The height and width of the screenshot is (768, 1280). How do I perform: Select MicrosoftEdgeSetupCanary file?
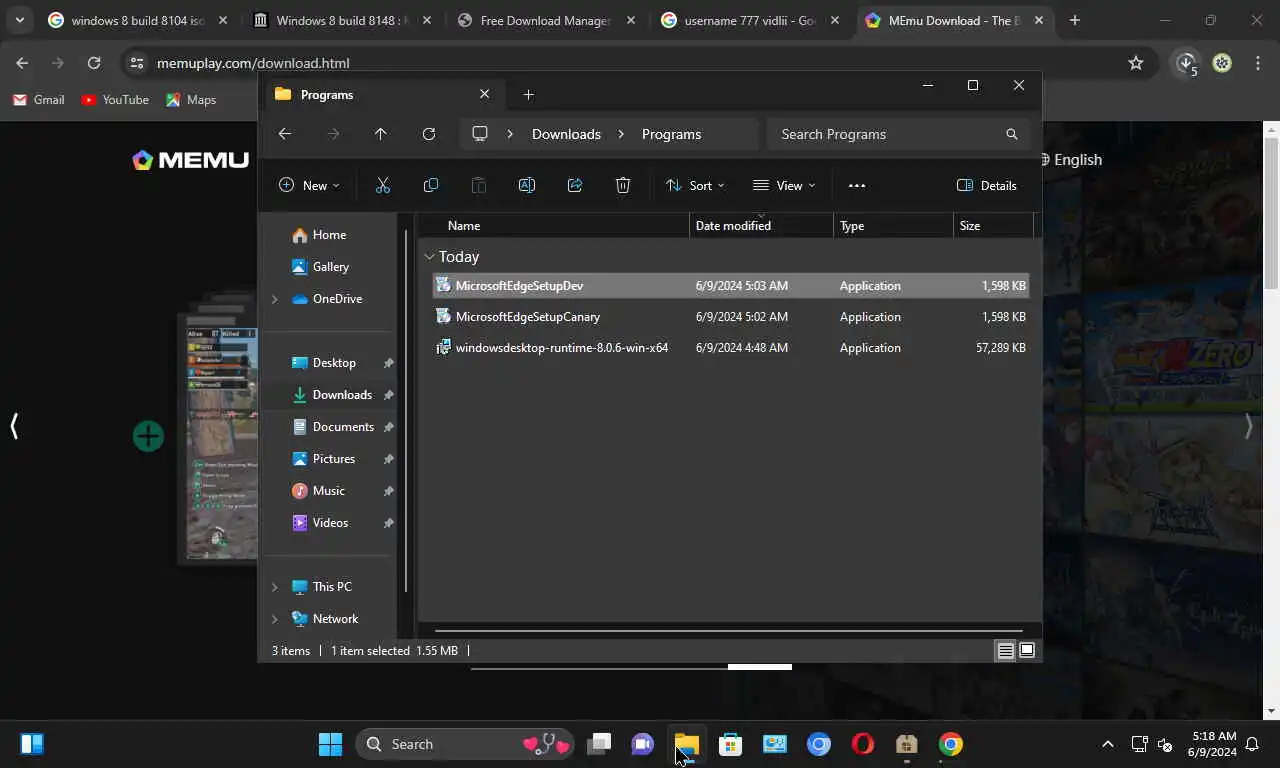tap(730, 317)
